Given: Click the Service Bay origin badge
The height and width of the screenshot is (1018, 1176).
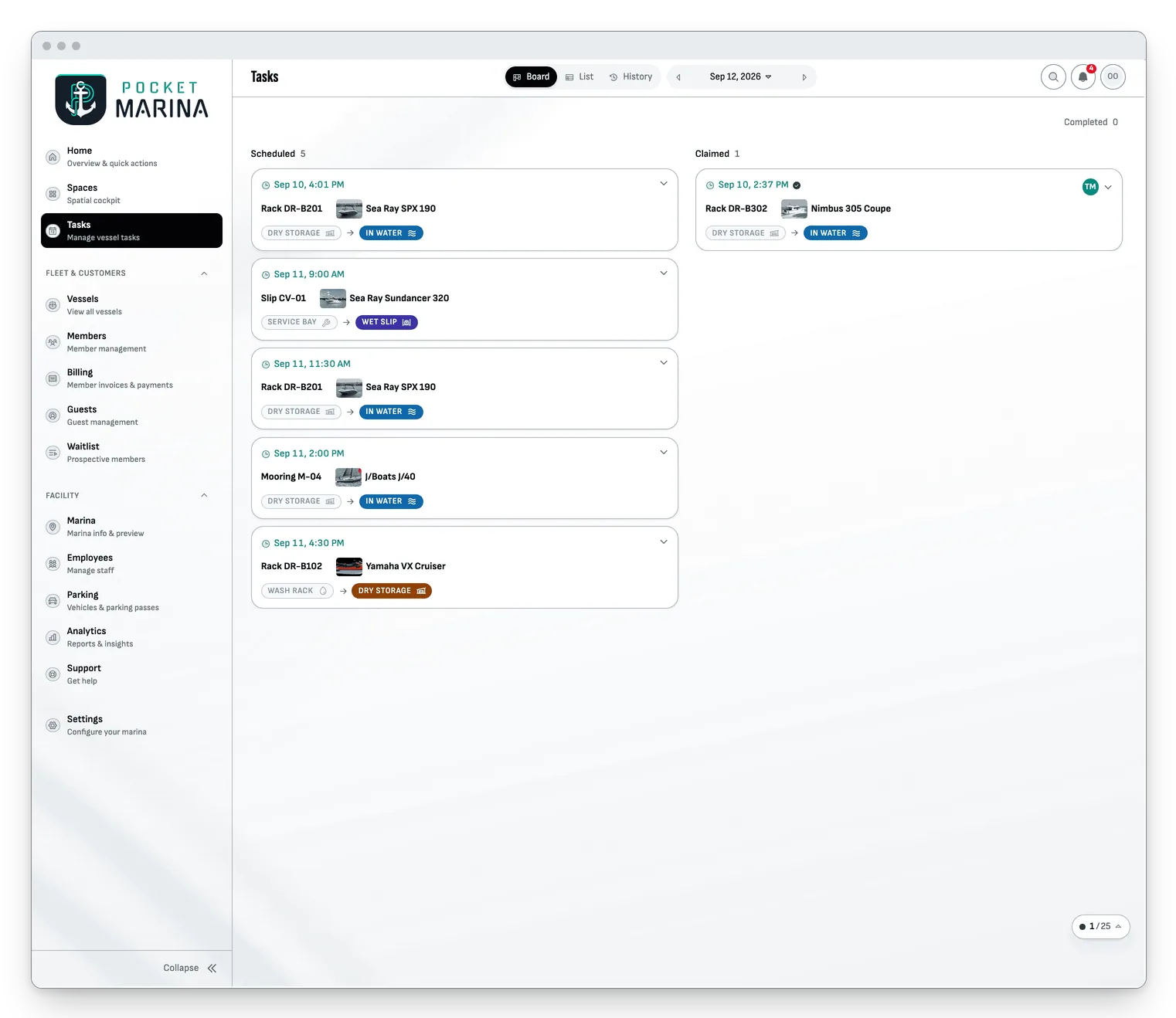Looking at the screenshot, I should [299, 322].
